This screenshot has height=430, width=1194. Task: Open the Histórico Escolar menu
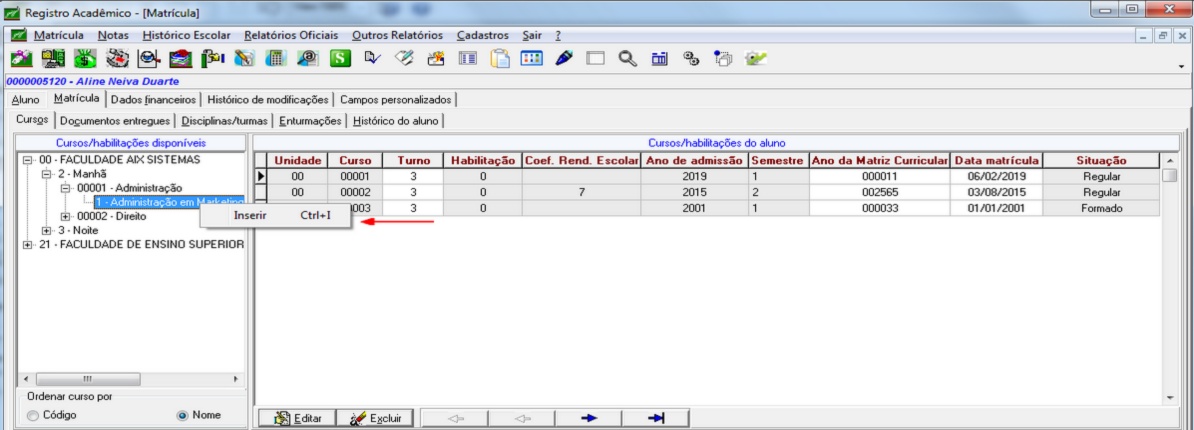[186, 35]
